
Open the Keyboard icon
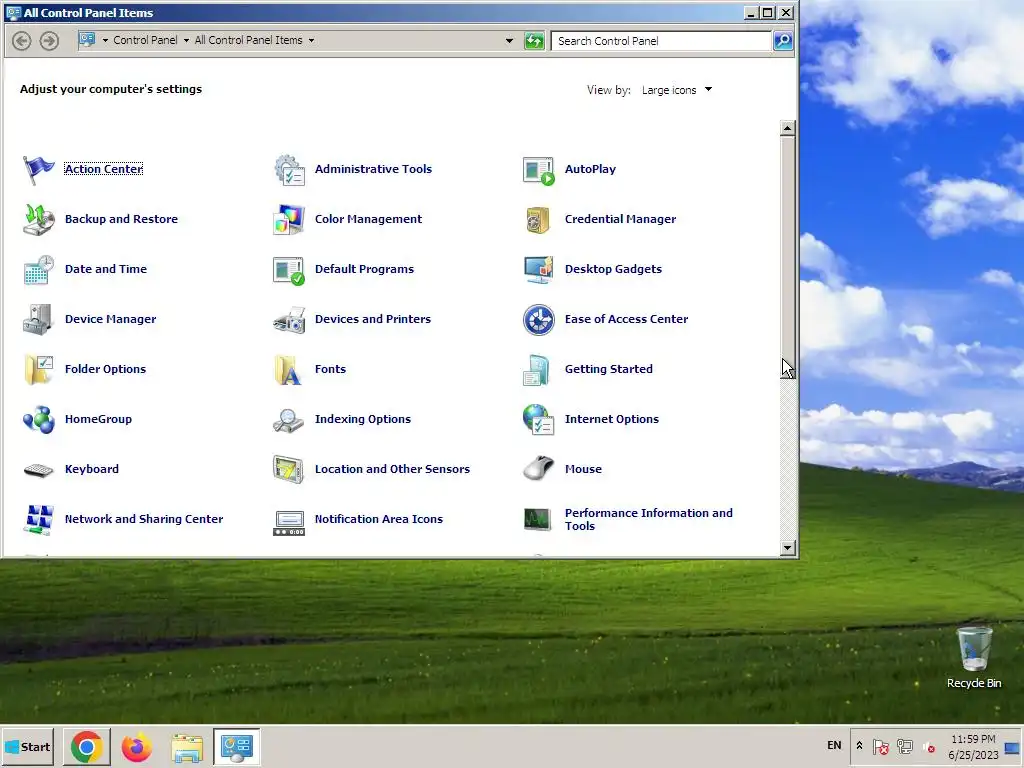39,470
